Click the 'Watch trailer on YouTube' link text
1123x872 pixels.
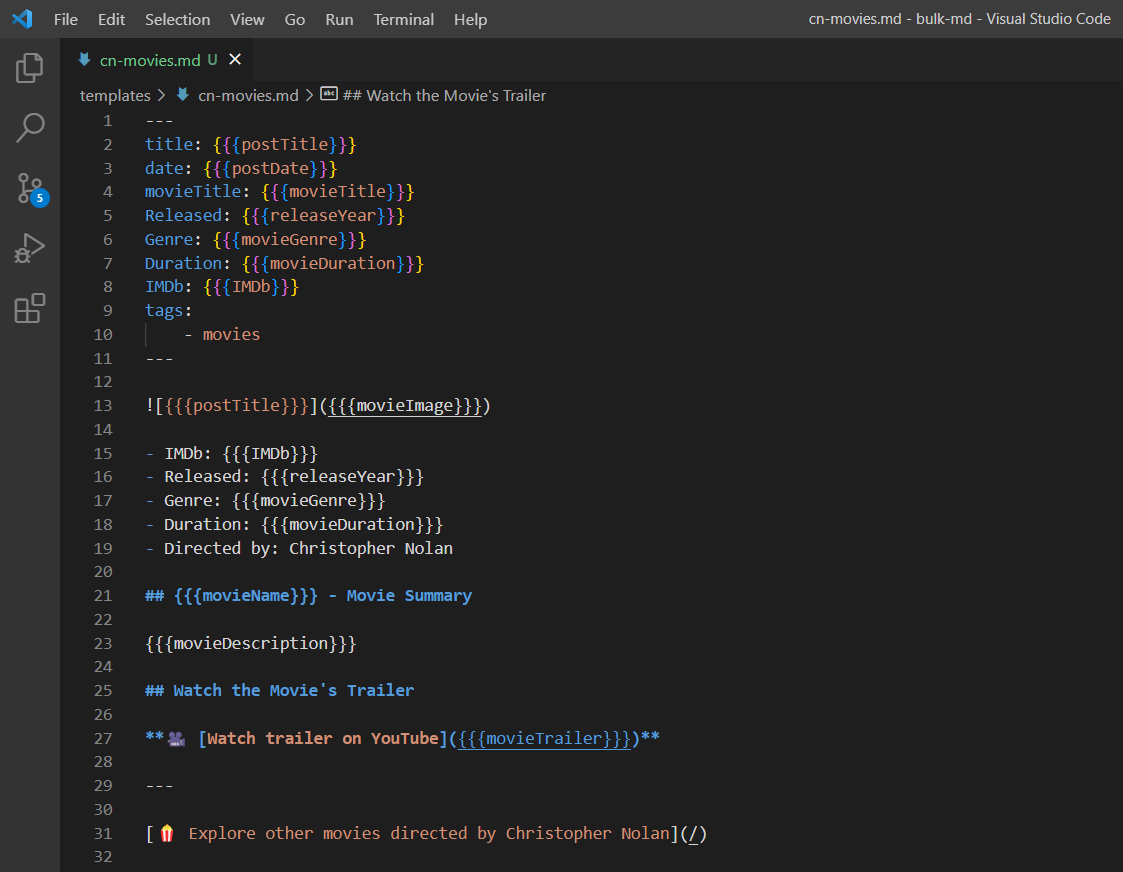323,738
